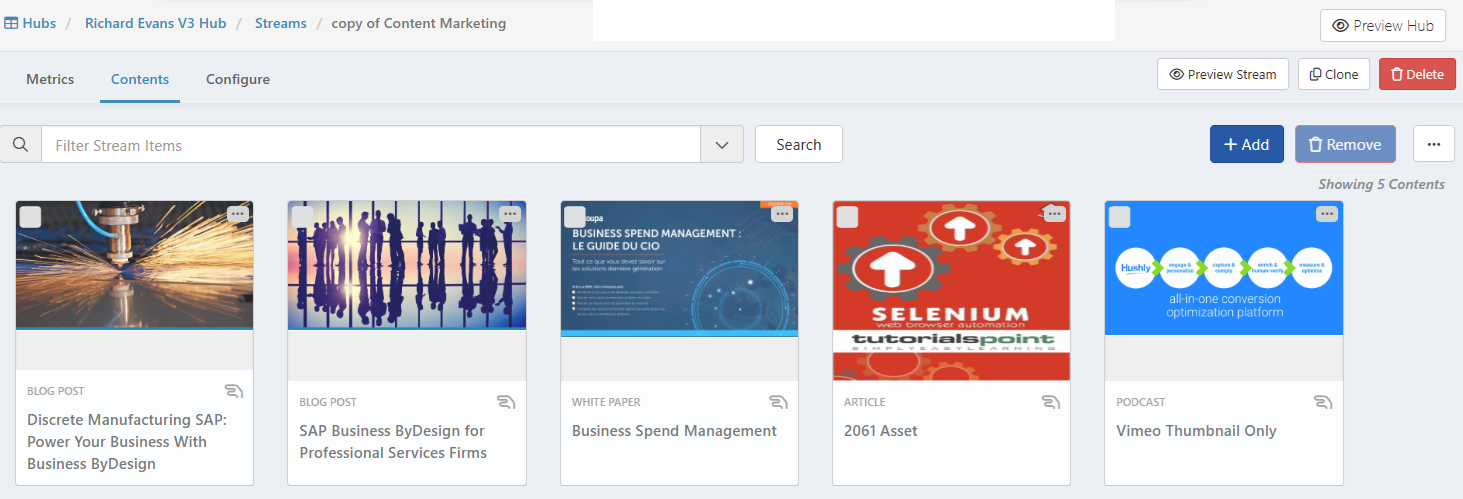Click stream icon on 2061 Asset card
Image resolution: width=1463 pixels, height=499 pixels.
1050,402
